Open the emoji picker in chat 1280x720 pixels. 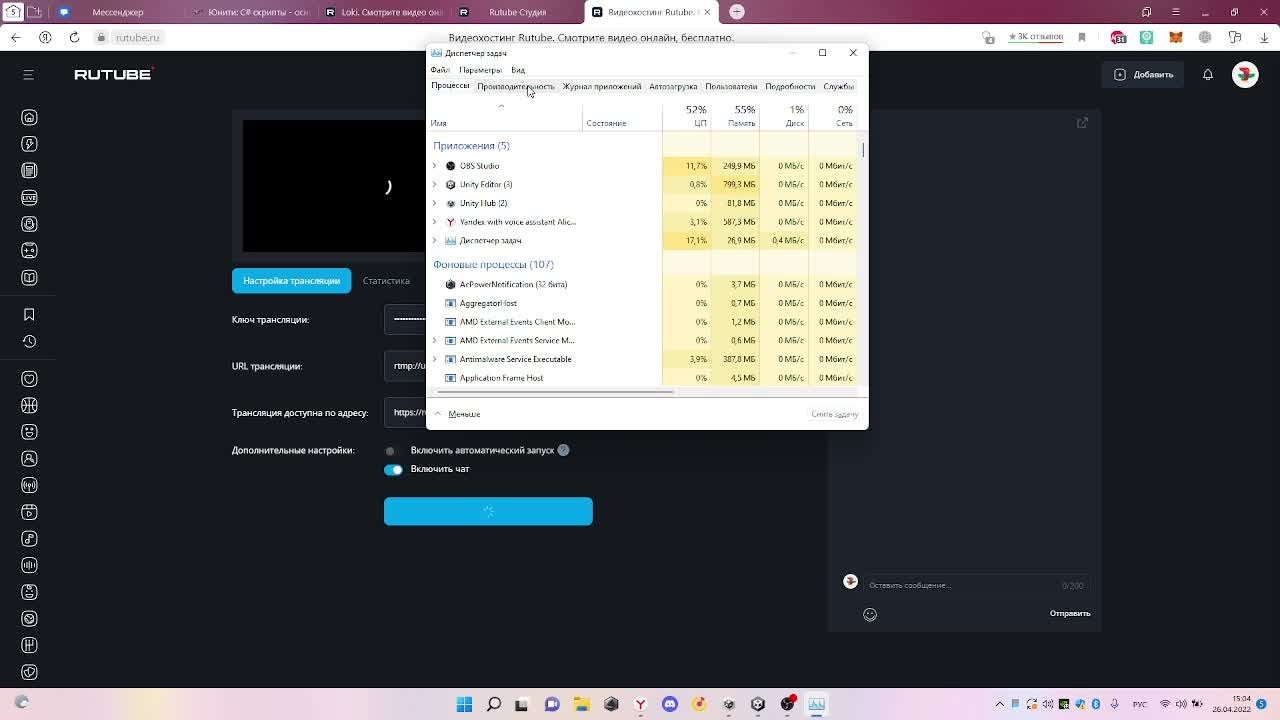[870, 615]
